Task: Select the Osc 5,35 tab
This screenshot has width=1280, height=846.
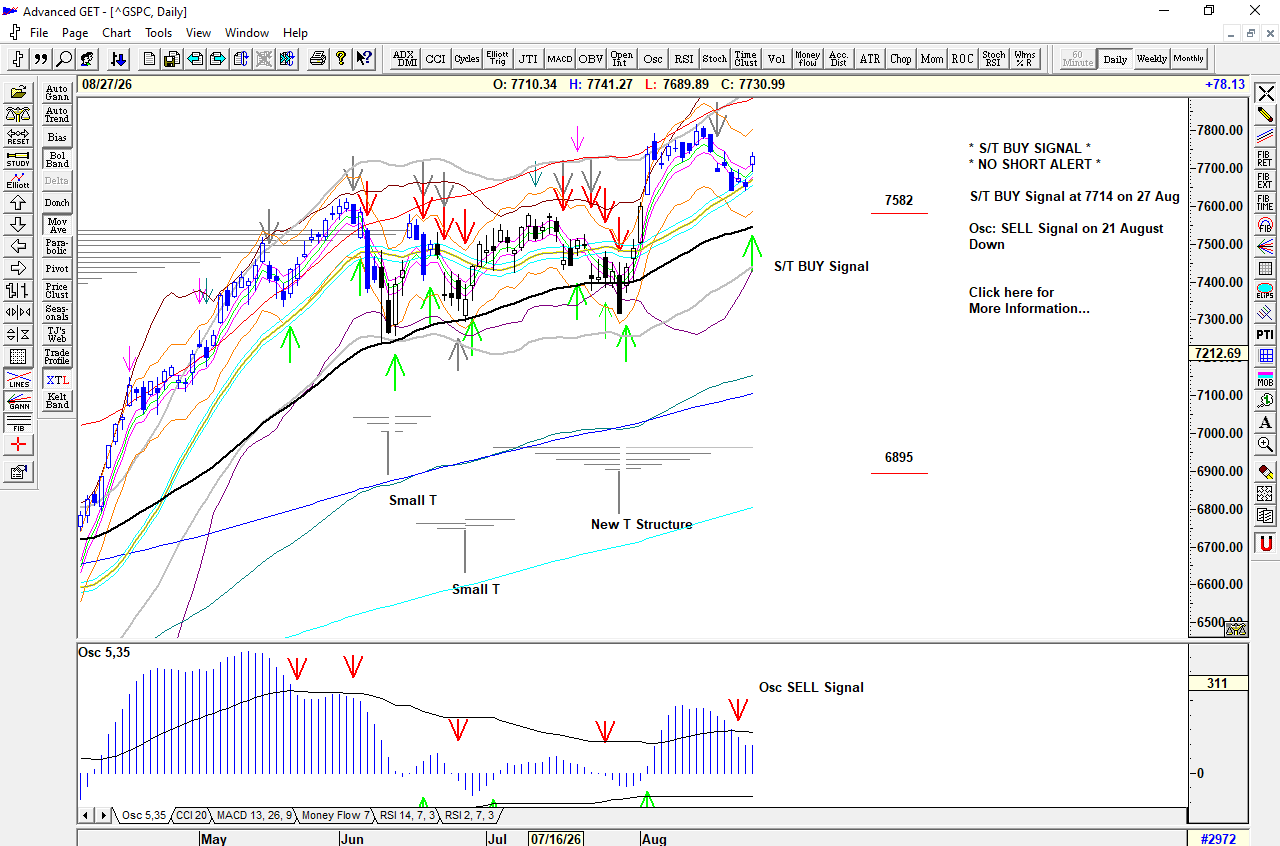Action: tap(143, 816)
